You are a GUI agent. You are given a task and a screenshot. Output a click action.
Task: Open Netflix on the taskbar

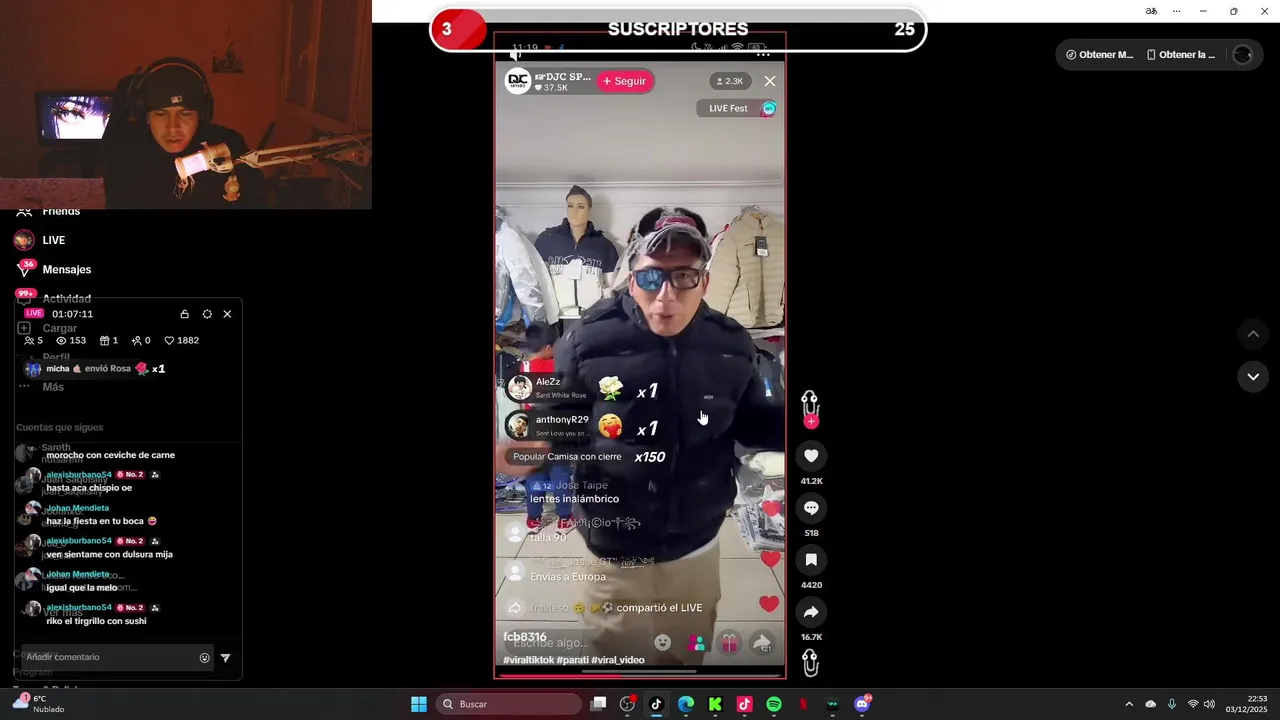[803, 704]
